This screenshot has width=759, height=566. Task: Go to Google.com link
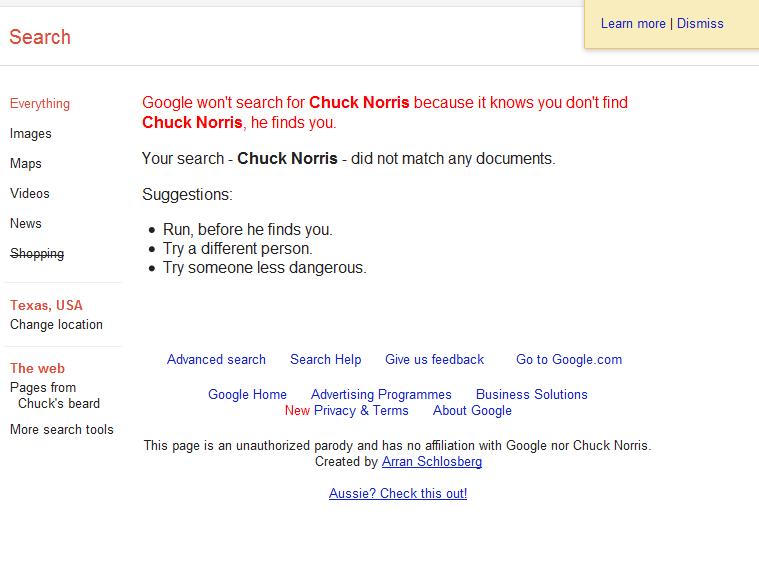[569, 359]
